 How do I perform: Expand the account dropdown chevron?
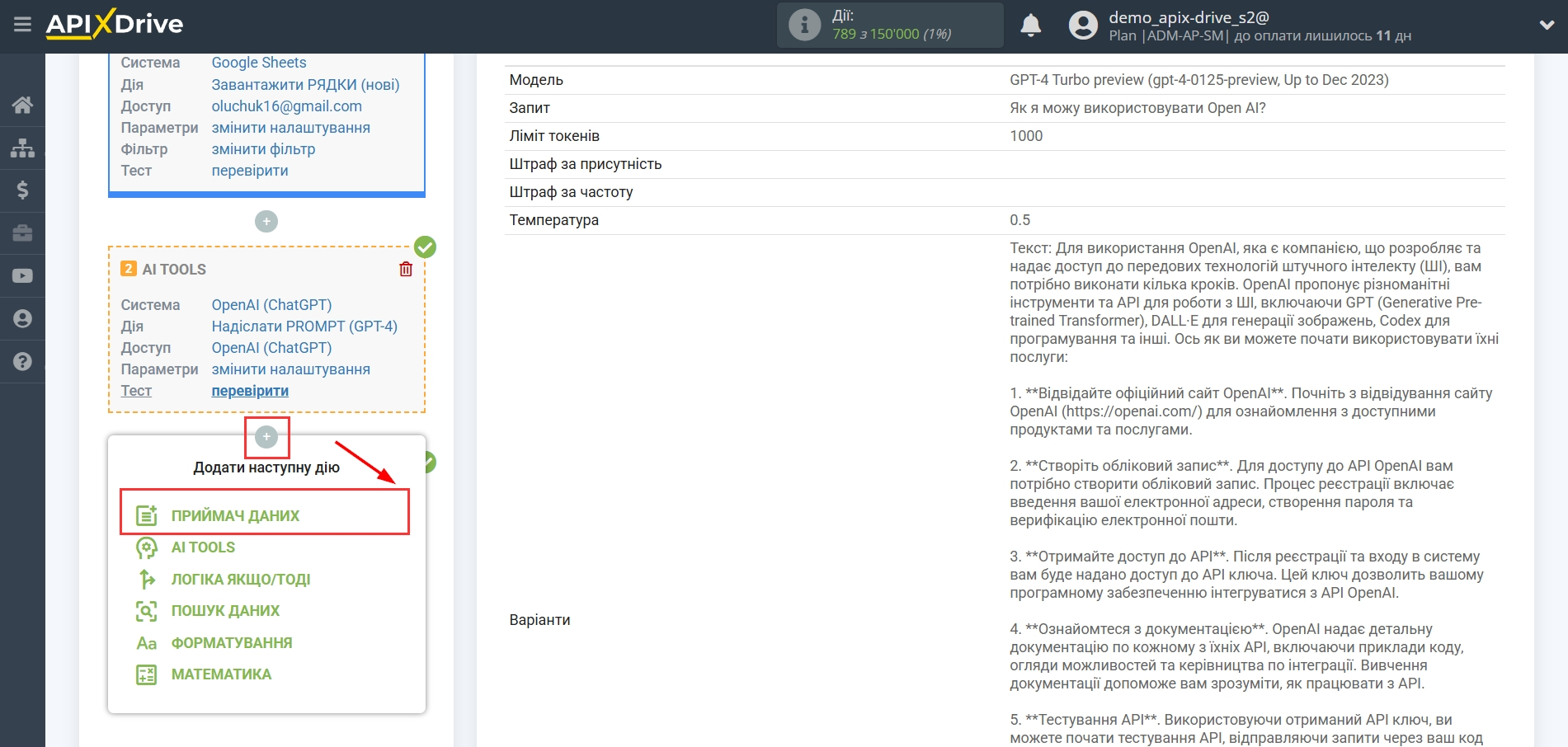[x=1547, y=26]
